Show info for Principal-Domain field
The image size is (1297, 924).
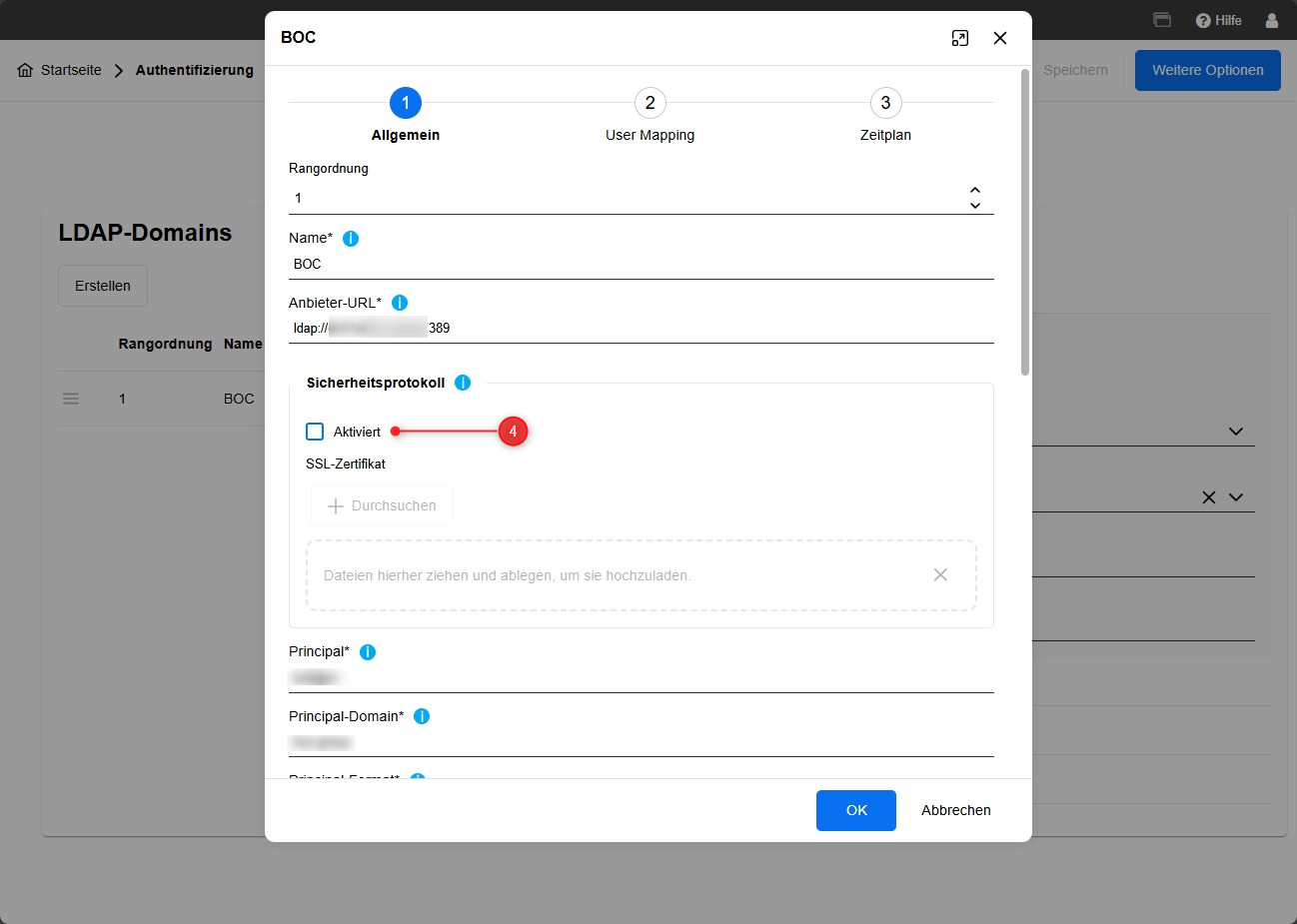(x=422, y=716)
